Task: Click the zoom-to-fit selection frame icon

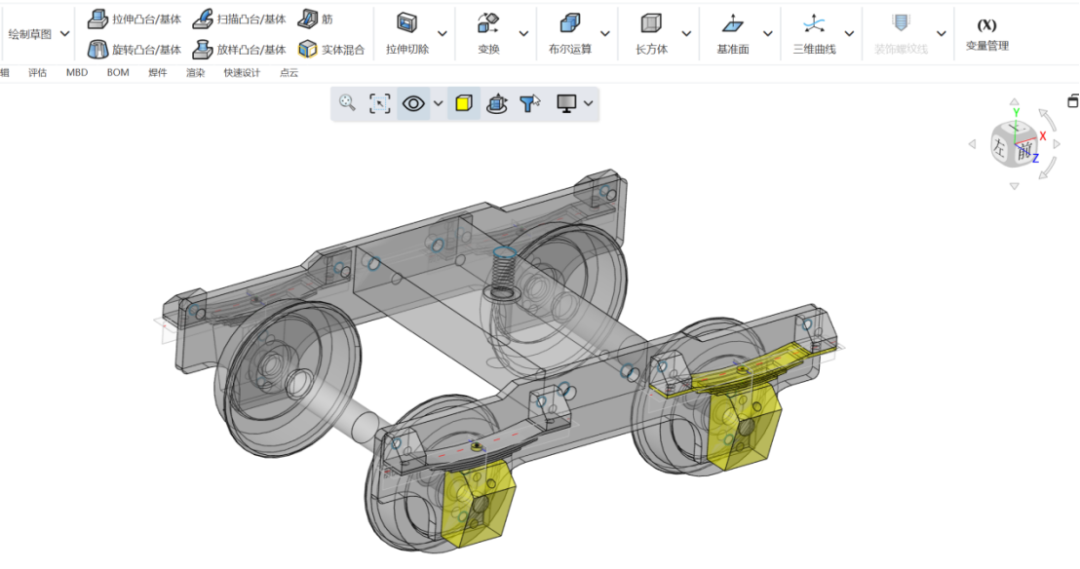Action: pyautogui.click(x=380, y=103)
